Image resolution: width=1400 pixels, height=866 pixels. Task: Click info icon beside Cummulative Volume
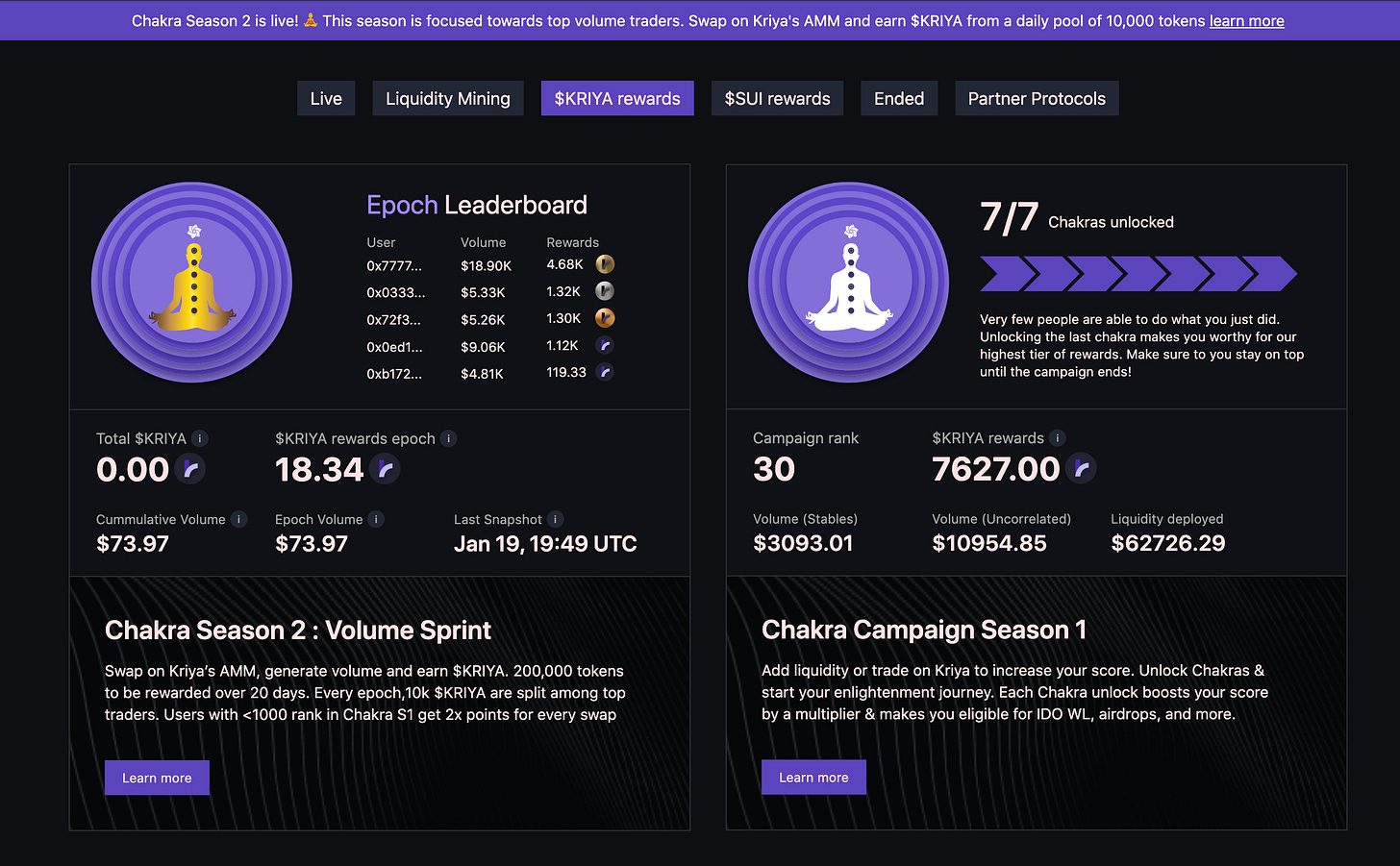pyautogui.click(x=239, y=519)
